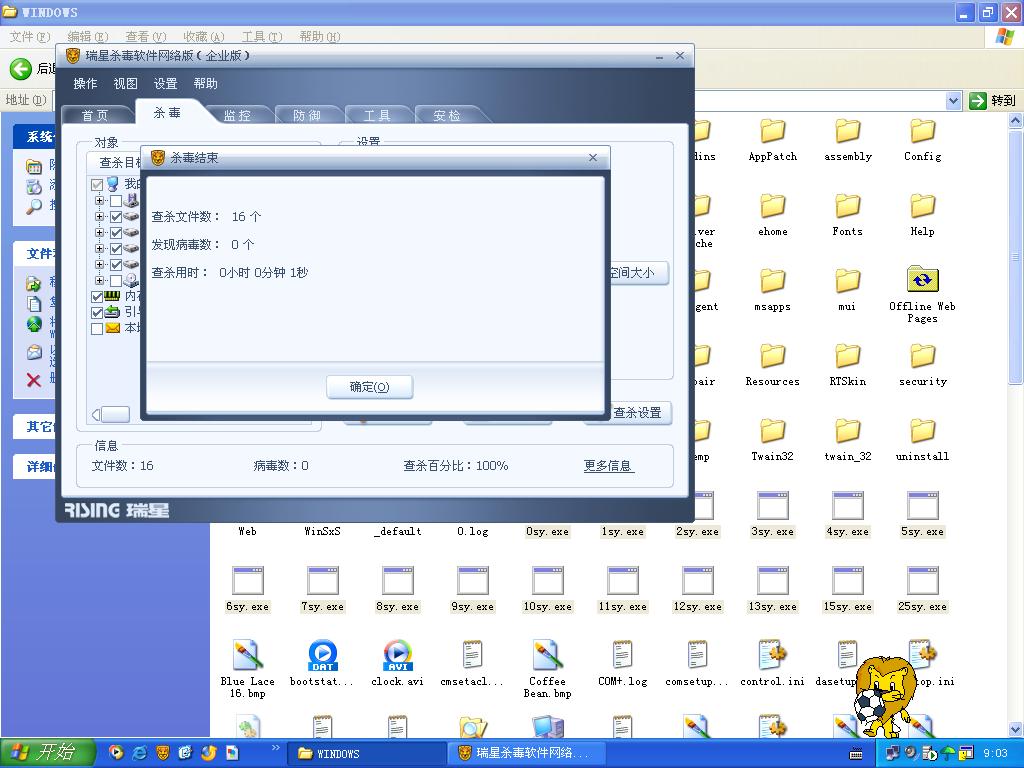Open the Explorer address bar dropdown
Screen dimensions: 1024x768
click(x=953, y=101)
